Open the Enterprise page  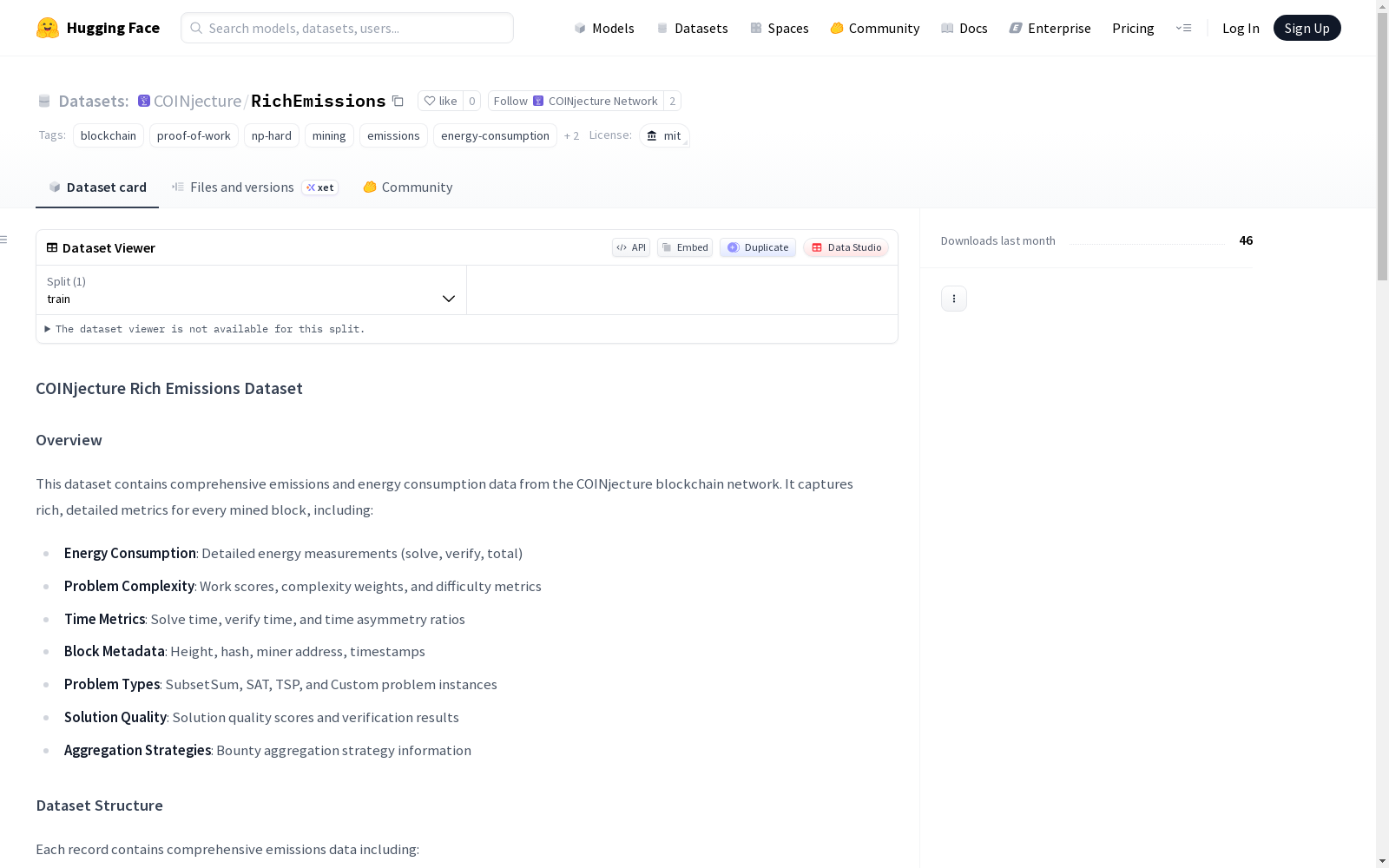pyautogui.click(x=1050, y=28)
